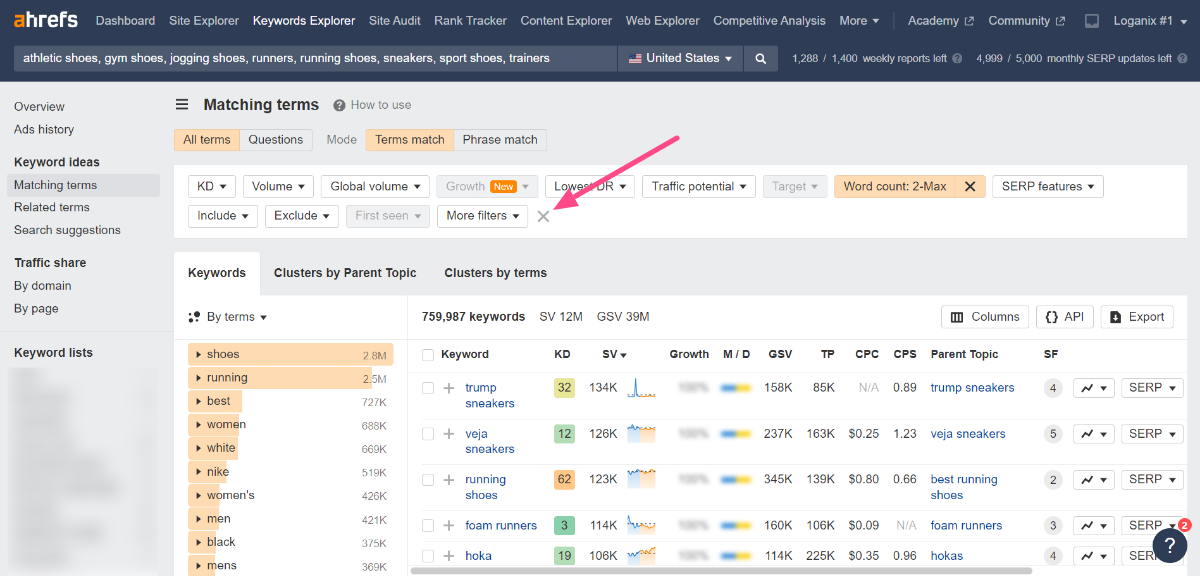Open trend chart button for trump sneakers
Image resolution: width=1200 pixels, height=576 pixels.
tap(1094, 388)
